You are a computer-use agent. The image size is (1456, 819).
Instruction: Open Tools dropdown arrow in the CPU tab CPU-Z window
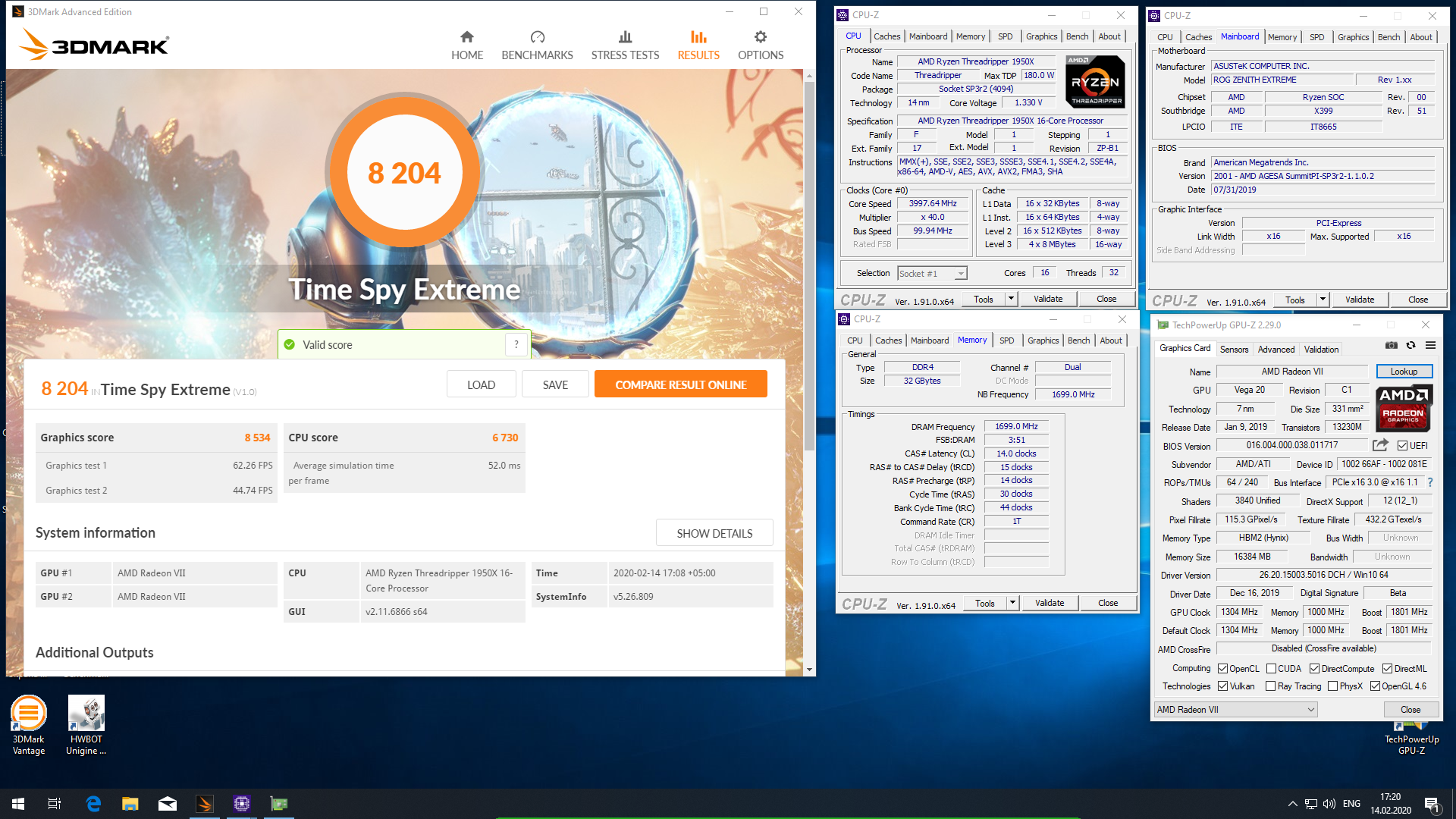click(1011, 299)
